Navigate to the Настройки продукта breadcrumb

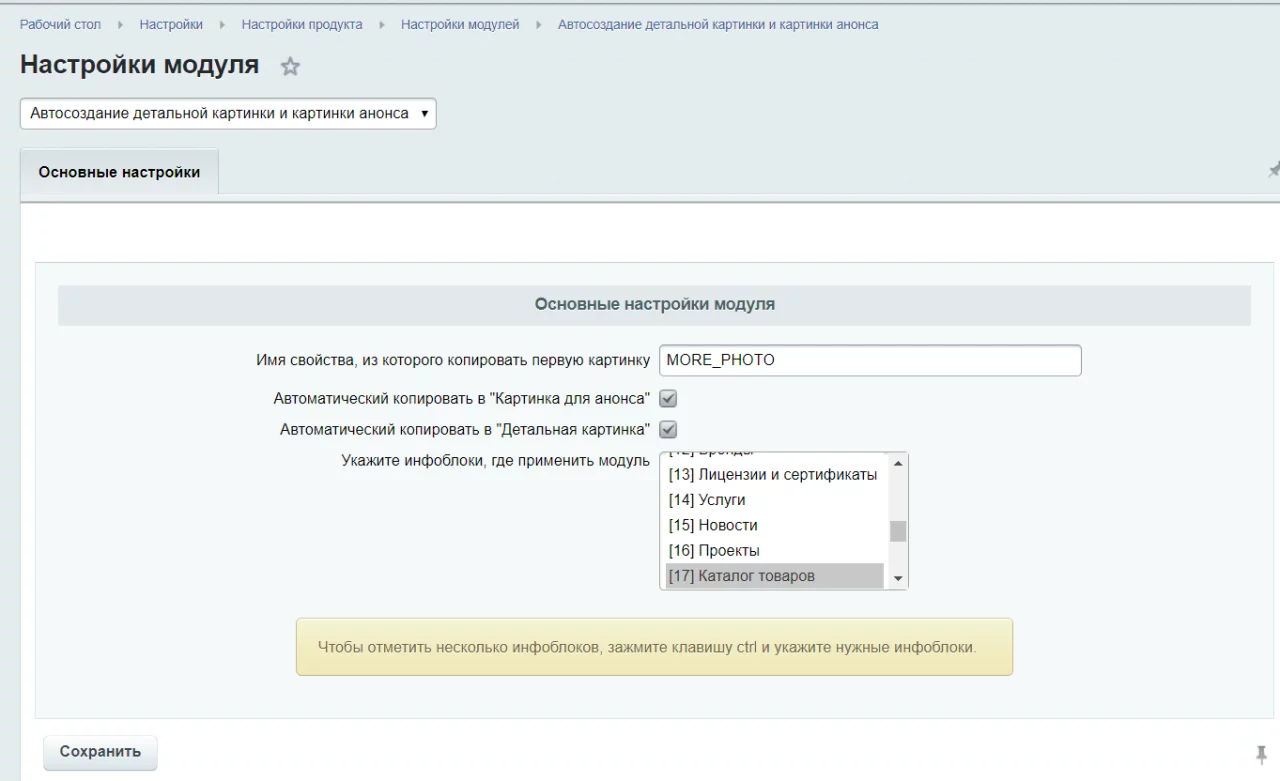click(x=301, y=25)
